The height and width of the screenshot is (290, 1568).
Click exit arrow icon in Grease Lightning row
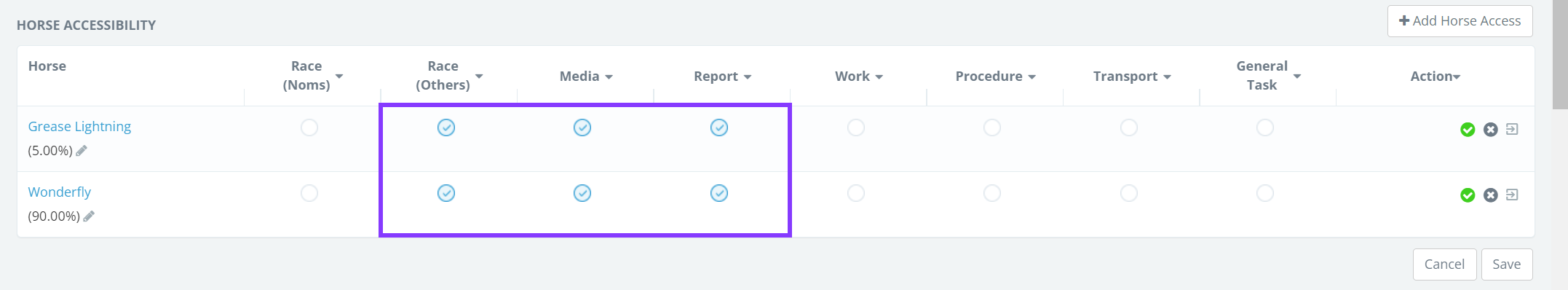(1512, 129)
